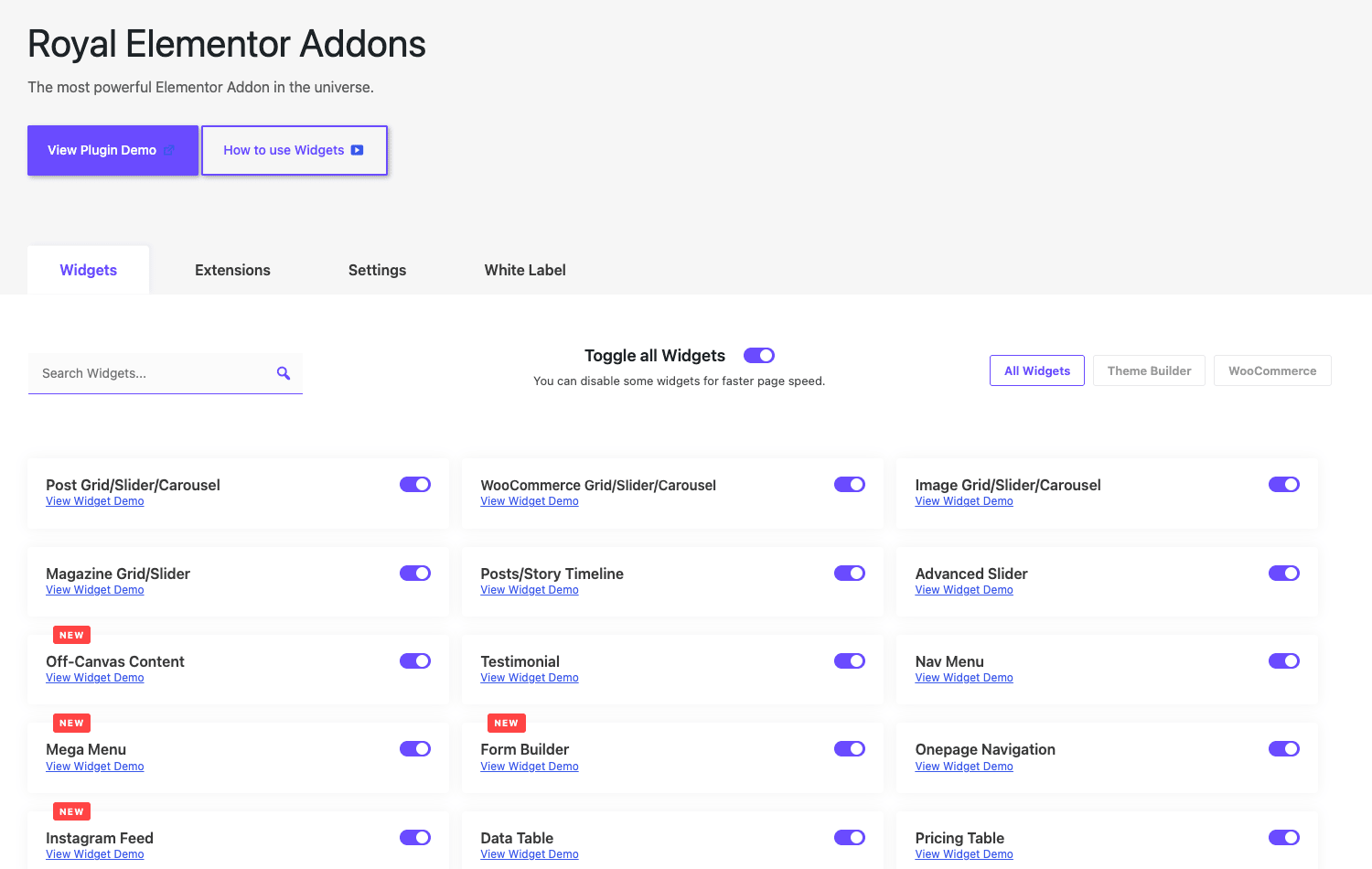1372x869 pixels.
Task: Disable Post Grid/Slider/Carousel widget toggle
Action: tap(415, 485)
